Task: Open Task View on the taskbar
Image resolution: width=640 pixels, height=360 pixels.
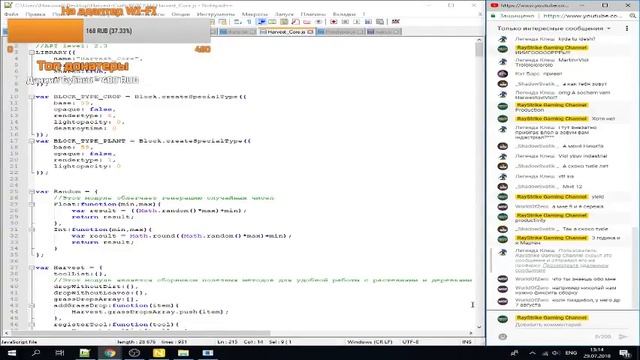Action: click(60, 353)
